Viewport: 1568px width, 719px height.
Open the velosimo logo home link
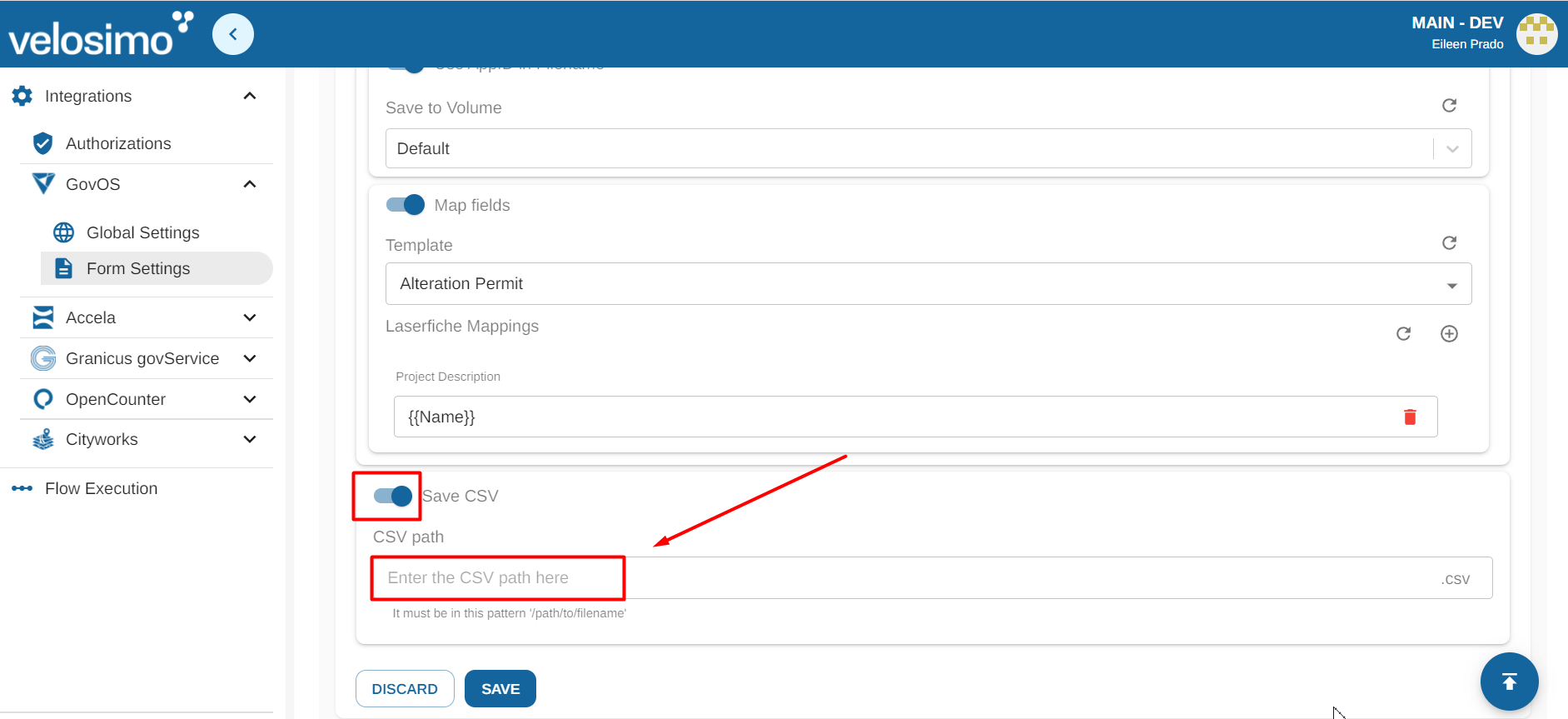click(101, 34)
